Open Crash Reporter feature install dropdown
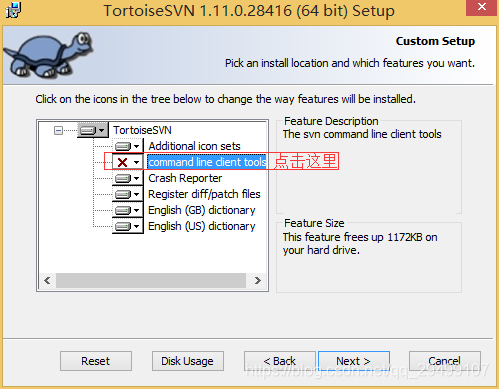This screenshot has height=389, width=499. pyautogui.click(x=128, y=178)
